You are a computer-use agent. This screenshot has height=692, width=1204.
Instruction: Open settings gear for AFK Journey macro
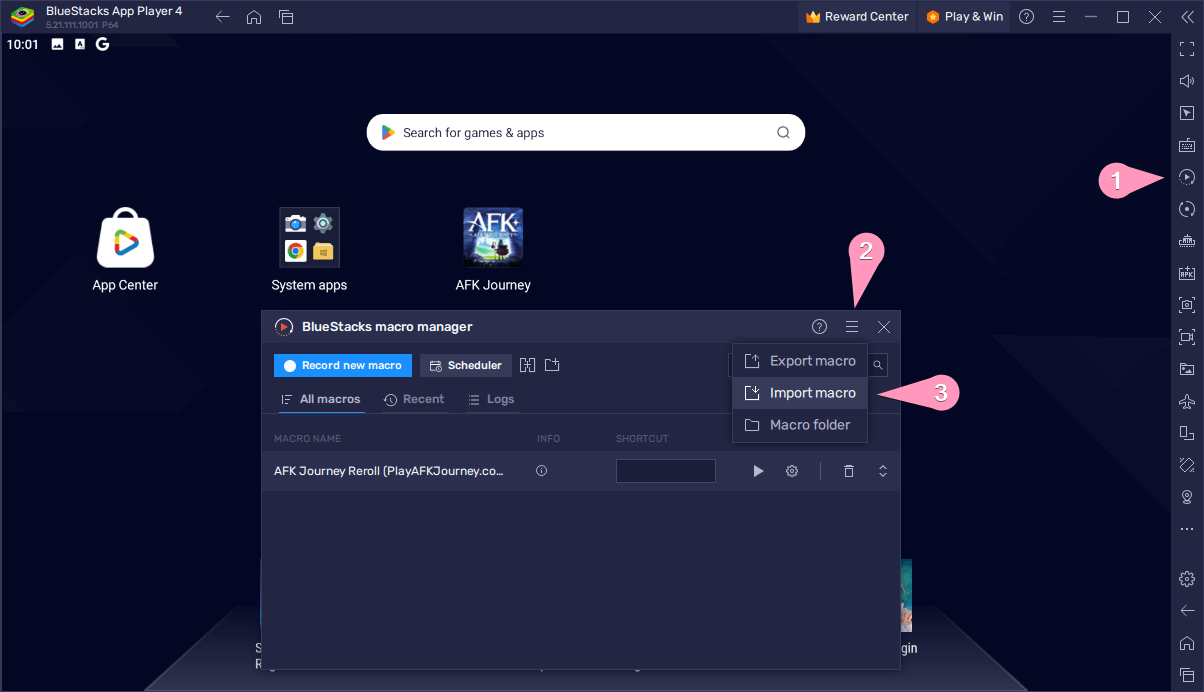[x=792, y=471]
